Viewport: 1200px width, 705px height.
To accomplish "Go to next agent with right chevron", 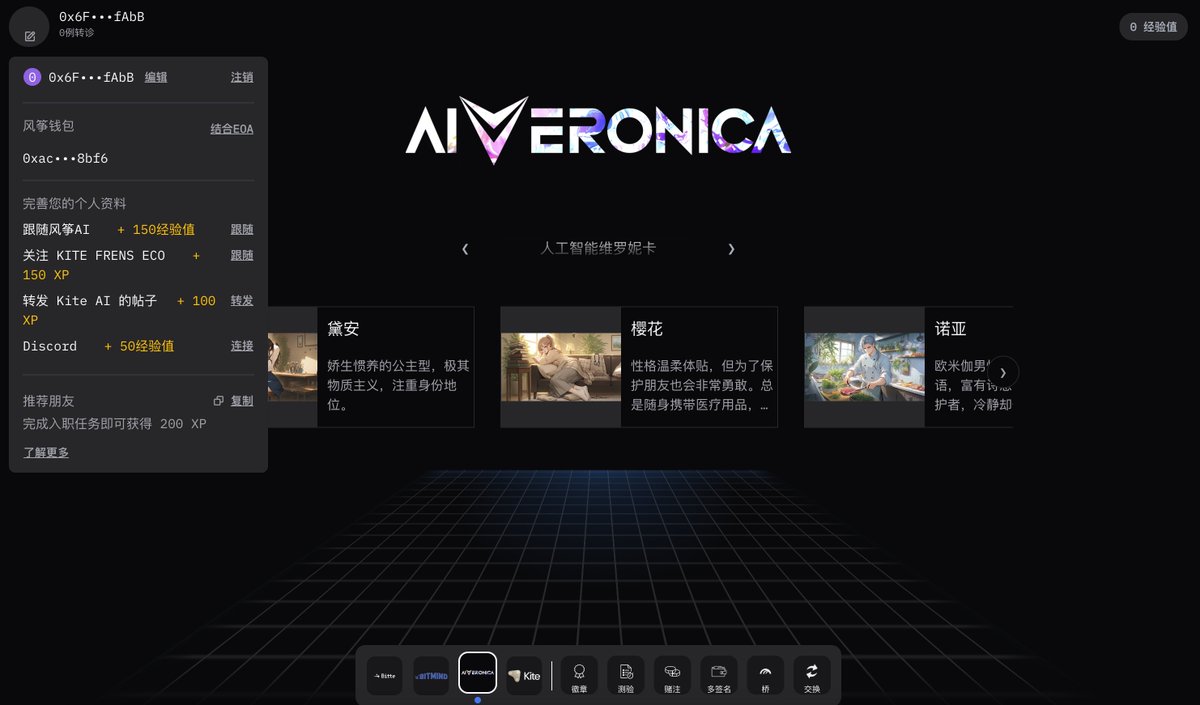I will click(731, 249).
